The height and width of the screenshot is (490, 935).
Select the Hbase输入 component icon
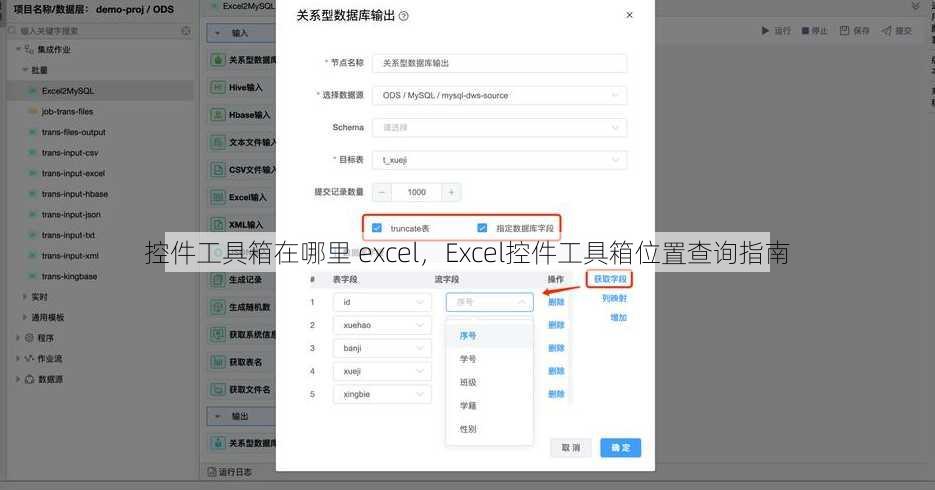[x=217, y=114]
